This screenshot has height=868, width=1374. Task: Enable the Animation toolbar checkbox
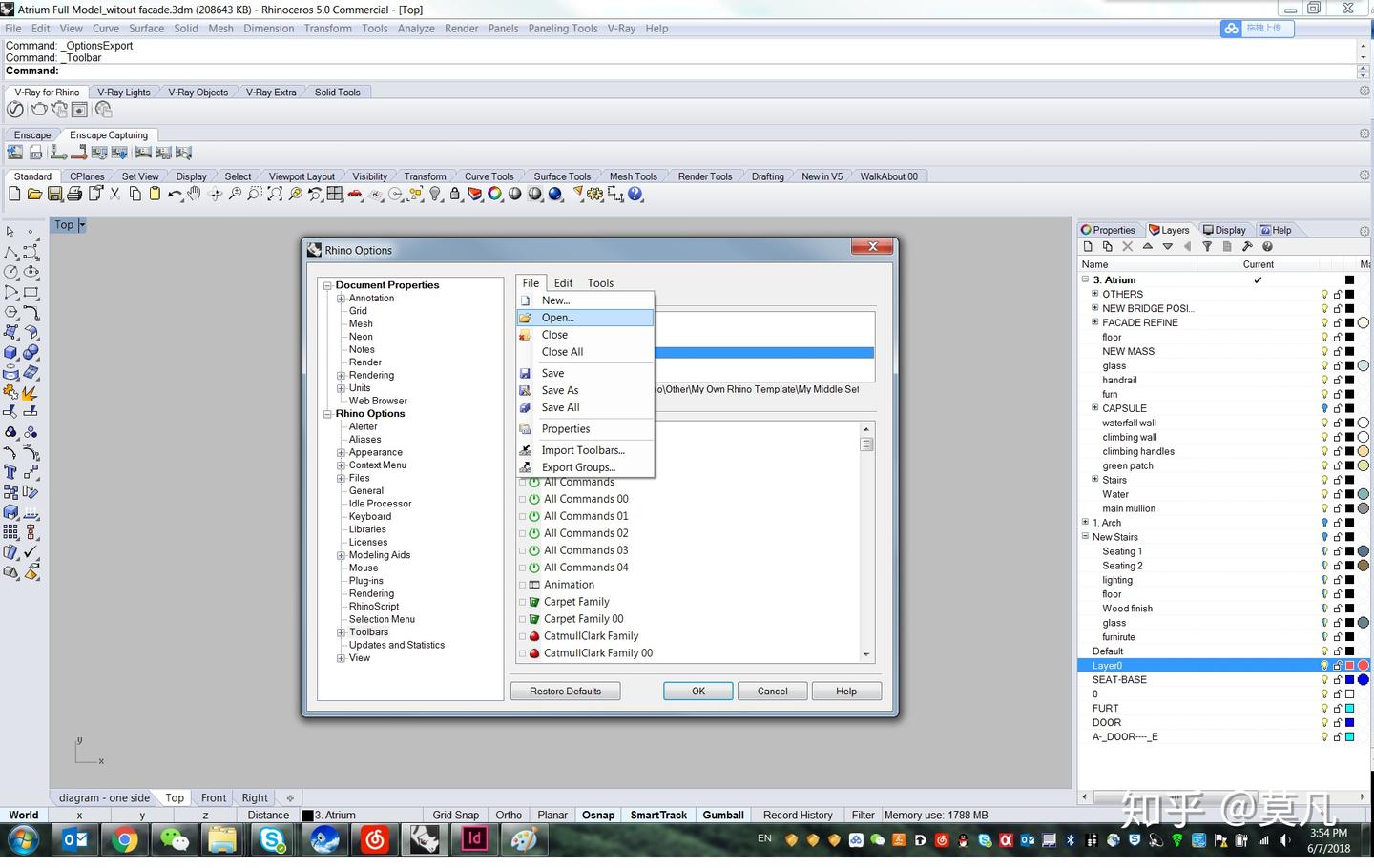[x=523, y=585]
